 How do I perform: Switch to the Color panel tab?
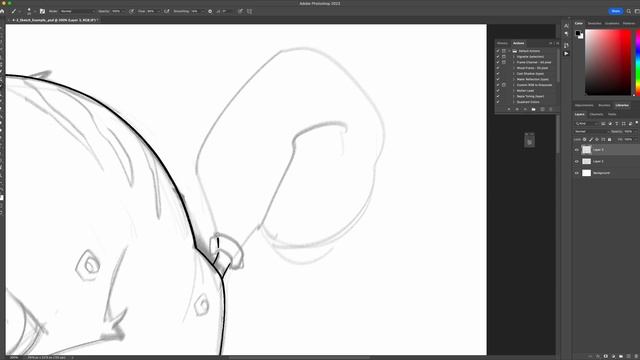click(579, 23)
